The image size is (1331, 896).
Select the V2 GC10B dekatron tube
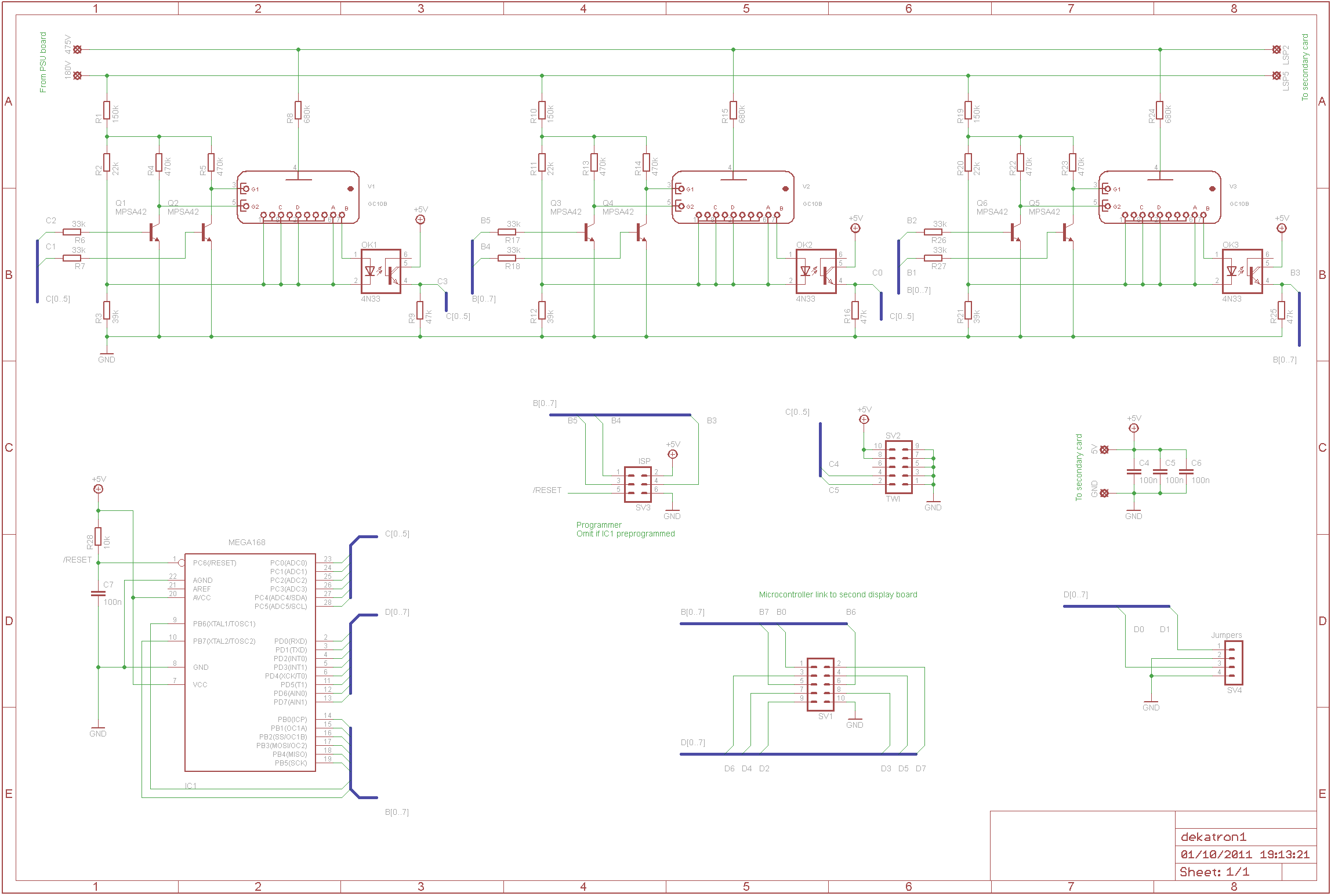point(733,197)
